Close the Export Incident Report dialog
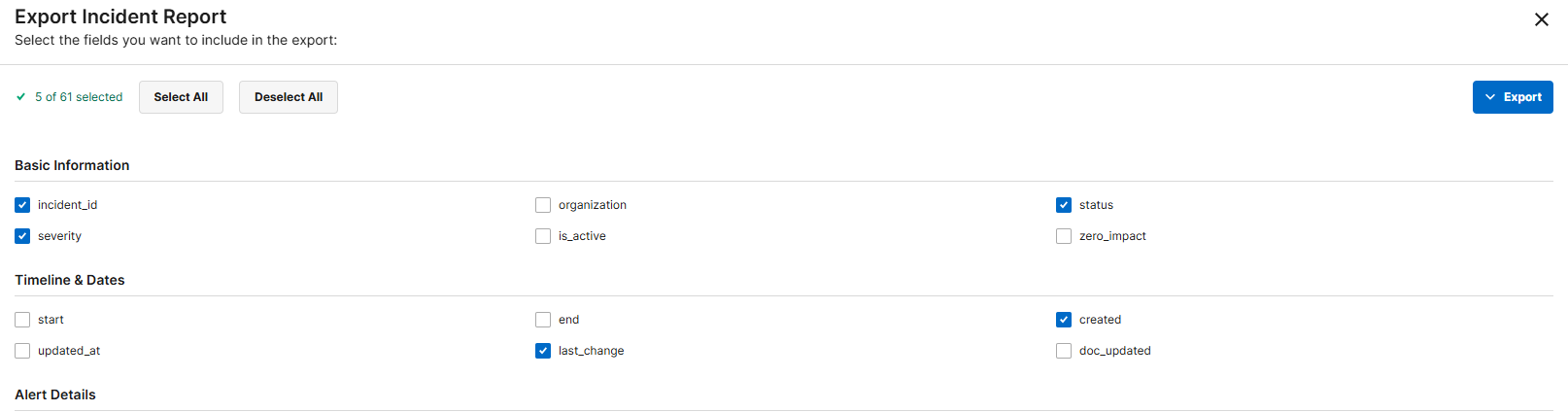 [1541, 19]
